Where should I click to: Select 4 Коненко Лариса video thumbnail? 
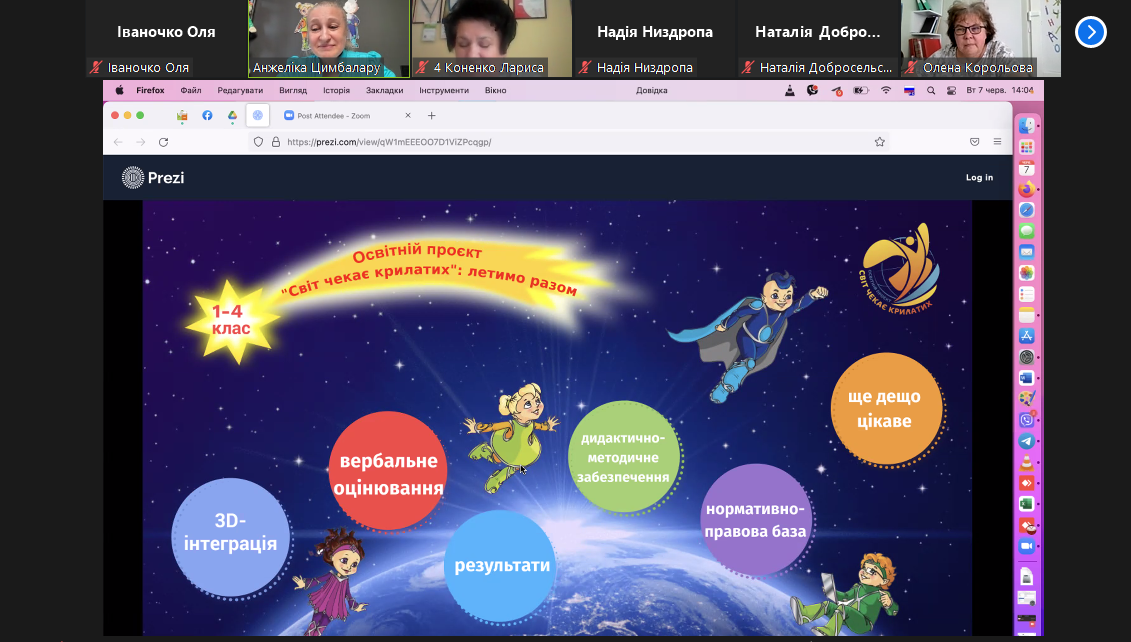pos(492,38)
